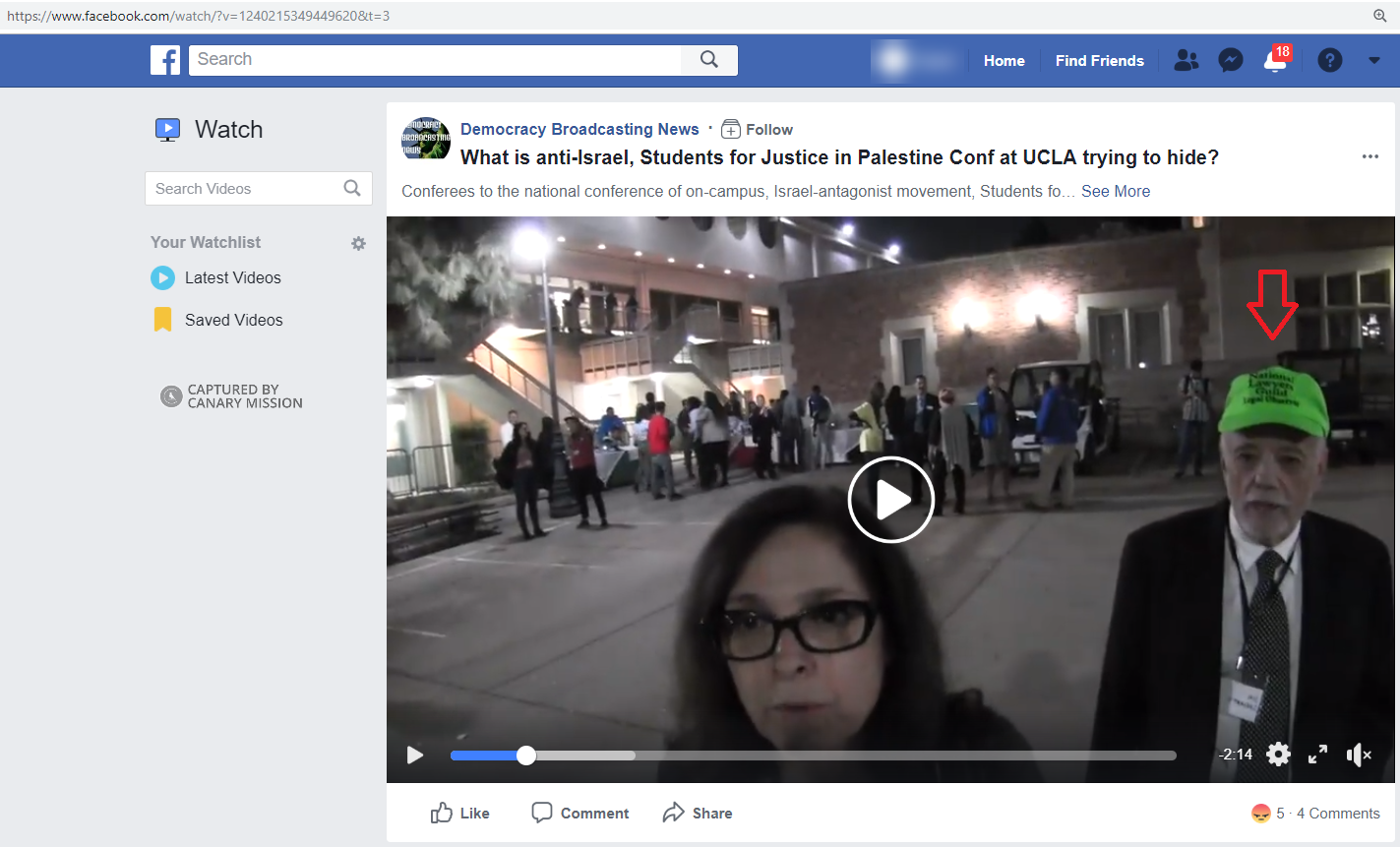1400x847 pixels.
Task: Expand the account dropdown arrow
Action: point(1374,61)
